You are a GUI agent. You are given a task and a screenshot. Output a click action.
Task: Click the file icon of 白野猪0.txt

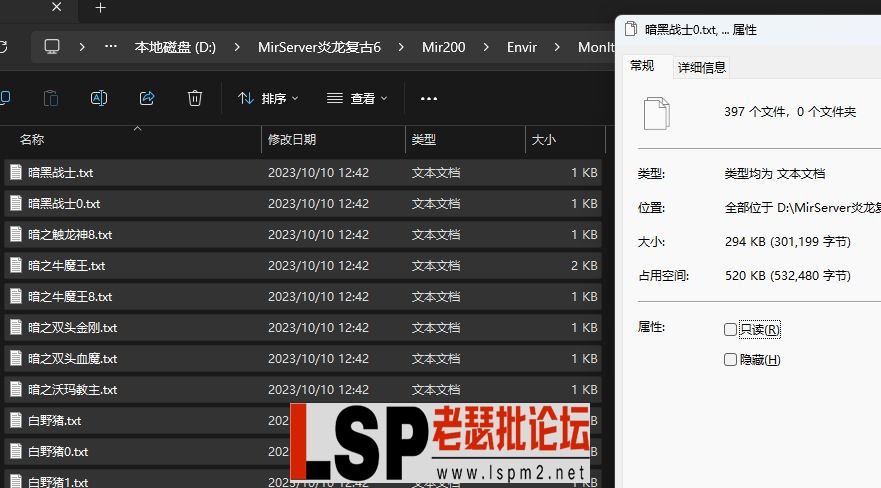tap(16, 450)
